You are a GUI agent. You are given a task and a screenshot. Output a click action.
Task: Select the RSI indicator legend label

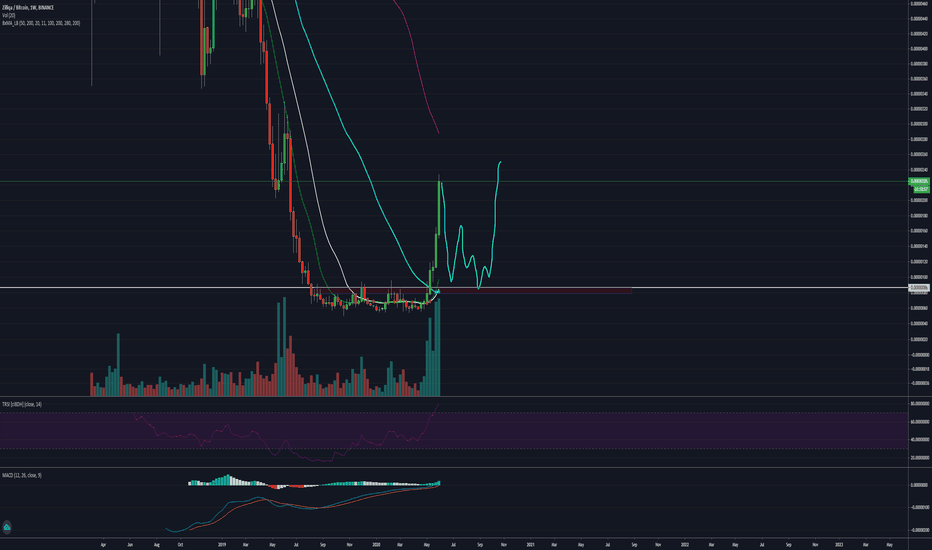(x=22, y=404)
